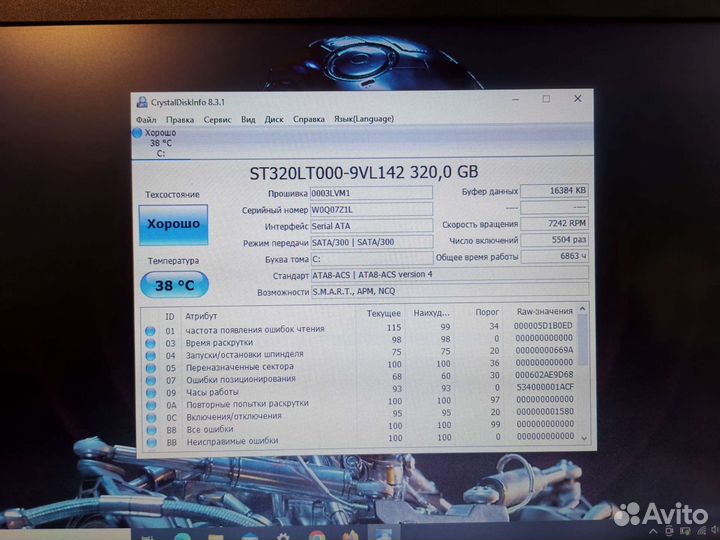Click the Порог column header
This screenshot has width=720, height=540.
coord(487,312)
